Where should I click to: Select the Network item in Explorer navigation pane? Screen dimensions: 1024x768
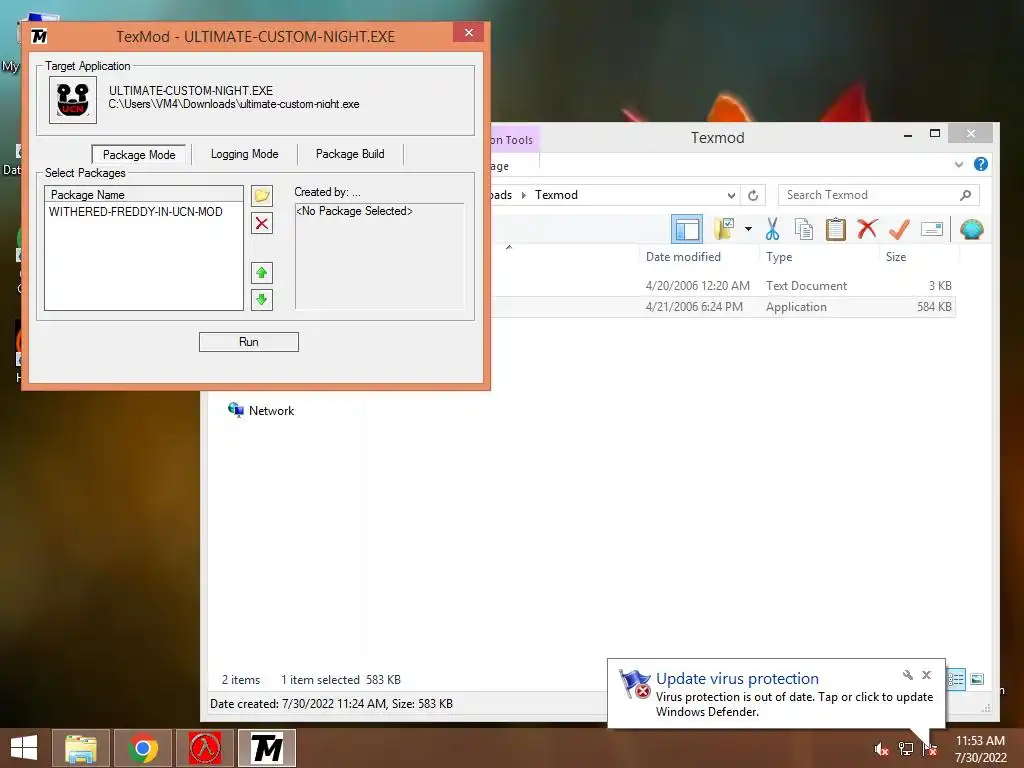click(x=261, y=410)
